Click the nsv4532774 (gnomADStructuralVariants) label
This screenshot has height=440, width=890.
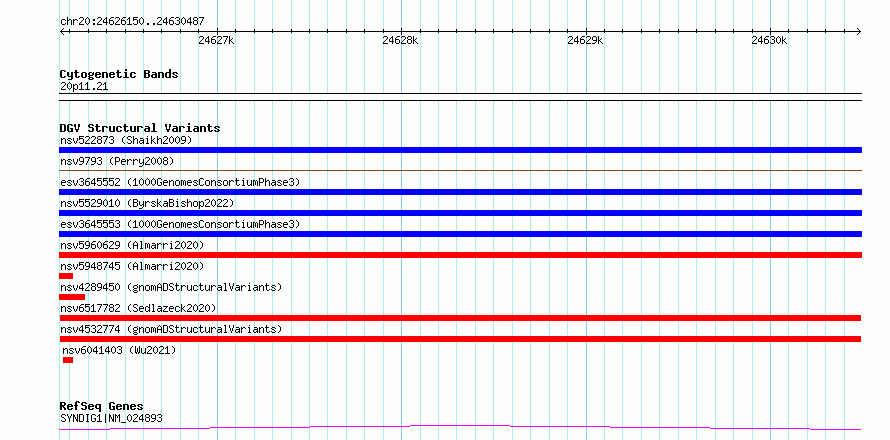[x=171, y=329]
